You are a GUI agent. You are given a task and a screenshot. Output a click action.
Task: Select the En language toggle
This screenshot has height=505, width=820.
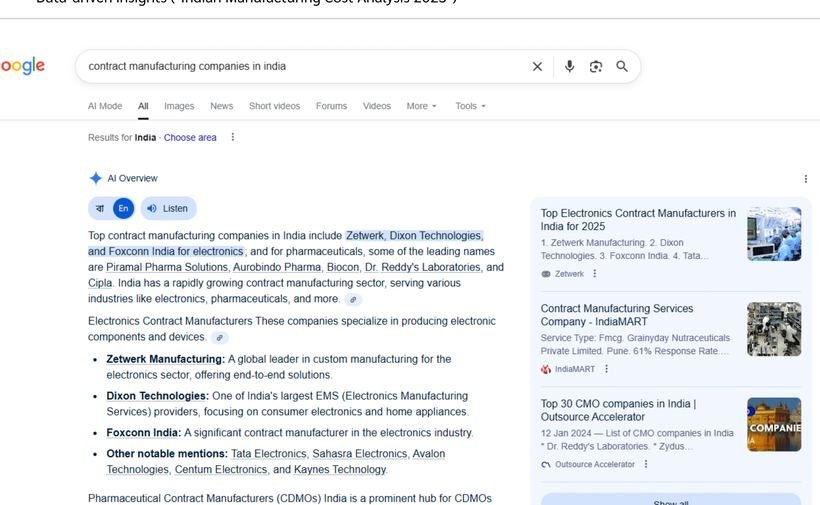click(x=123, y=208)
